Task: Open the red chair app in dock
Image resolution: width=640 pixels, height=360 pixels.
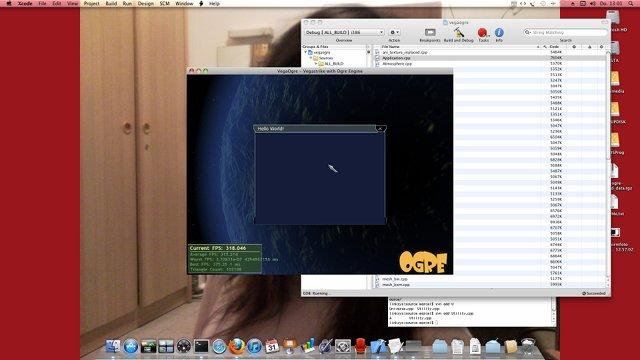Action: (360, 346)
